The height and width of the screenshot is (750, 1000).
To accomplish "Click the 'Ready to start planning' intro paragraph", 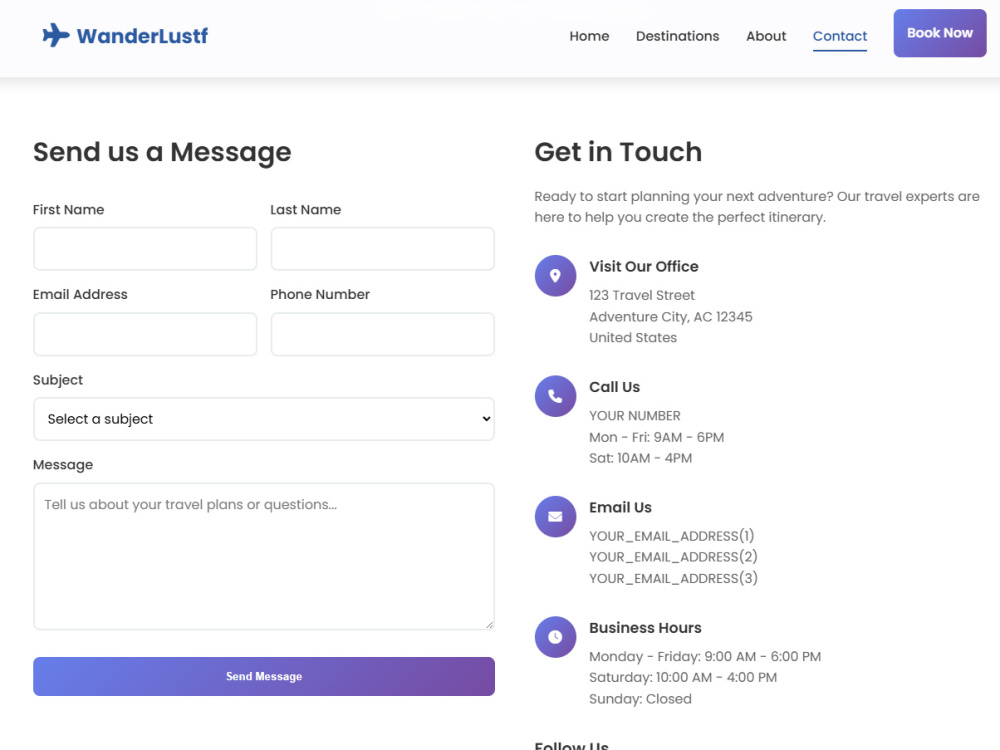I will [x=757, y=207].
